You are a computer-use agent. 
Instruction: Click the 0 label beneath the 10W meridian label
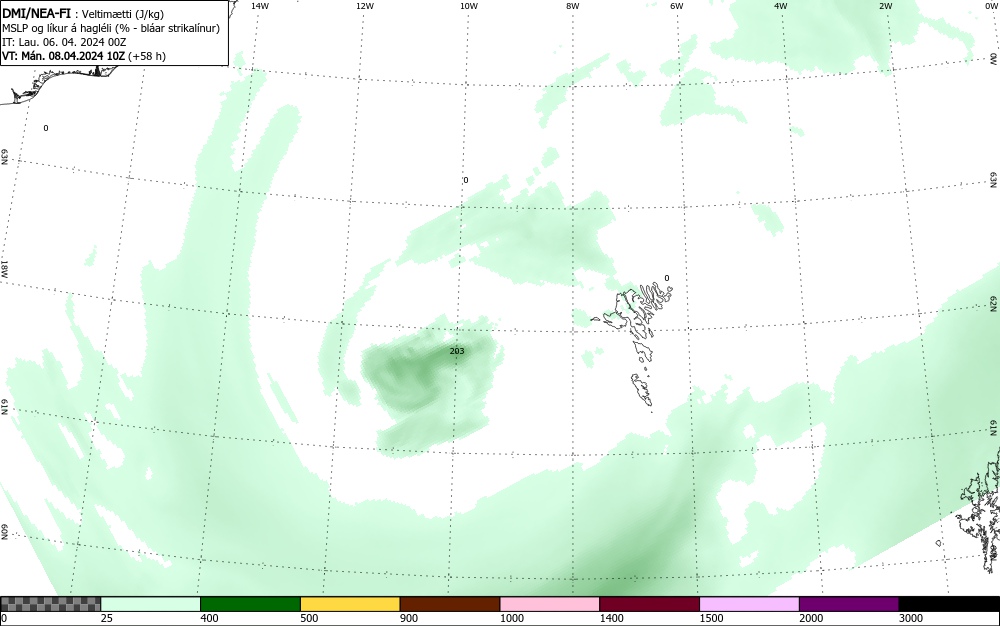point(466,180)
